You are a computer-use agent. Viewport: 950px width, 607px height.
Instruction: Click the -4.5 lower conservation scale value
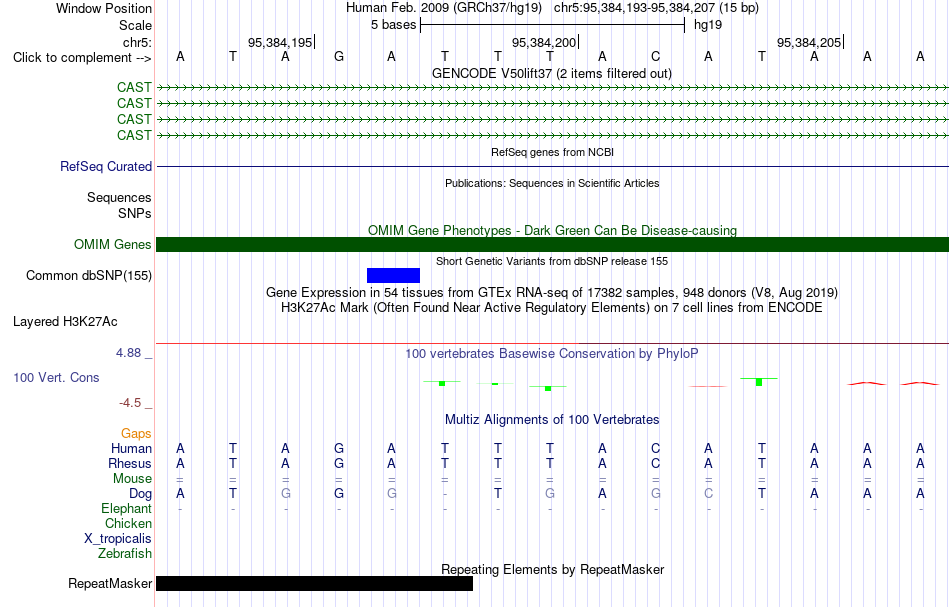point(130,403)
